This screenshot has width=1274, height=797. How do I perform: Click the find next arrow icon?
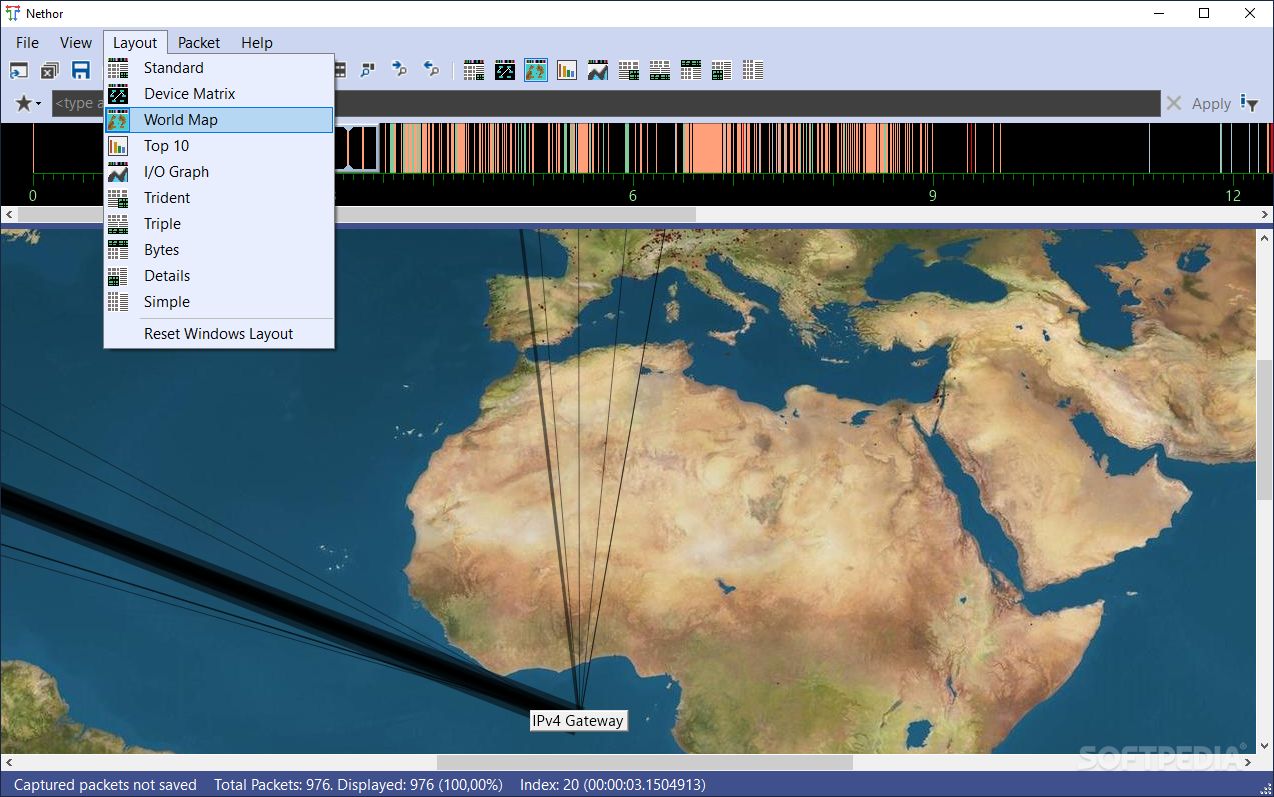(399, 70)
